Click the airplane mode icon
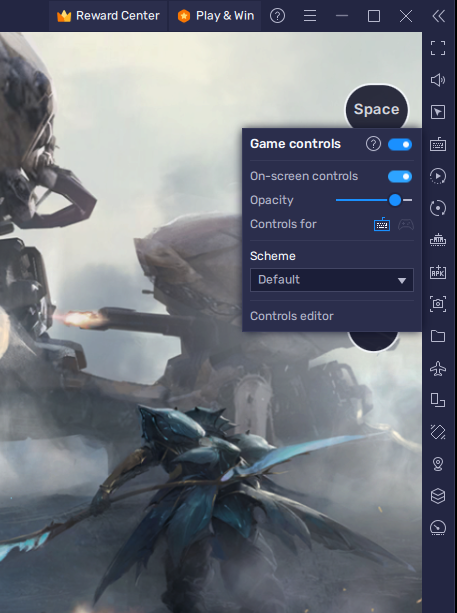The width and height of the screenshot is (457, 613). coord(438,368)
